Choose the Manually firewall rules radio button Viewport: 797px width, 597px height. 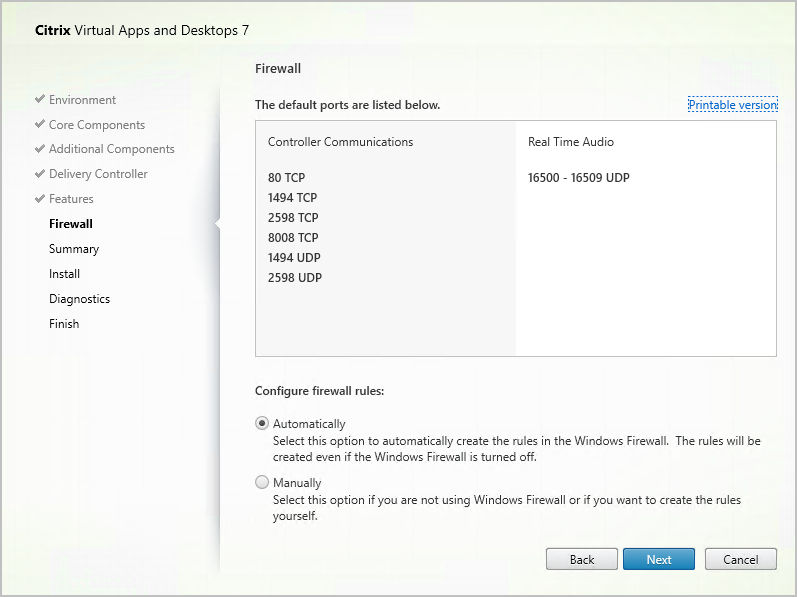click(263, 482)
